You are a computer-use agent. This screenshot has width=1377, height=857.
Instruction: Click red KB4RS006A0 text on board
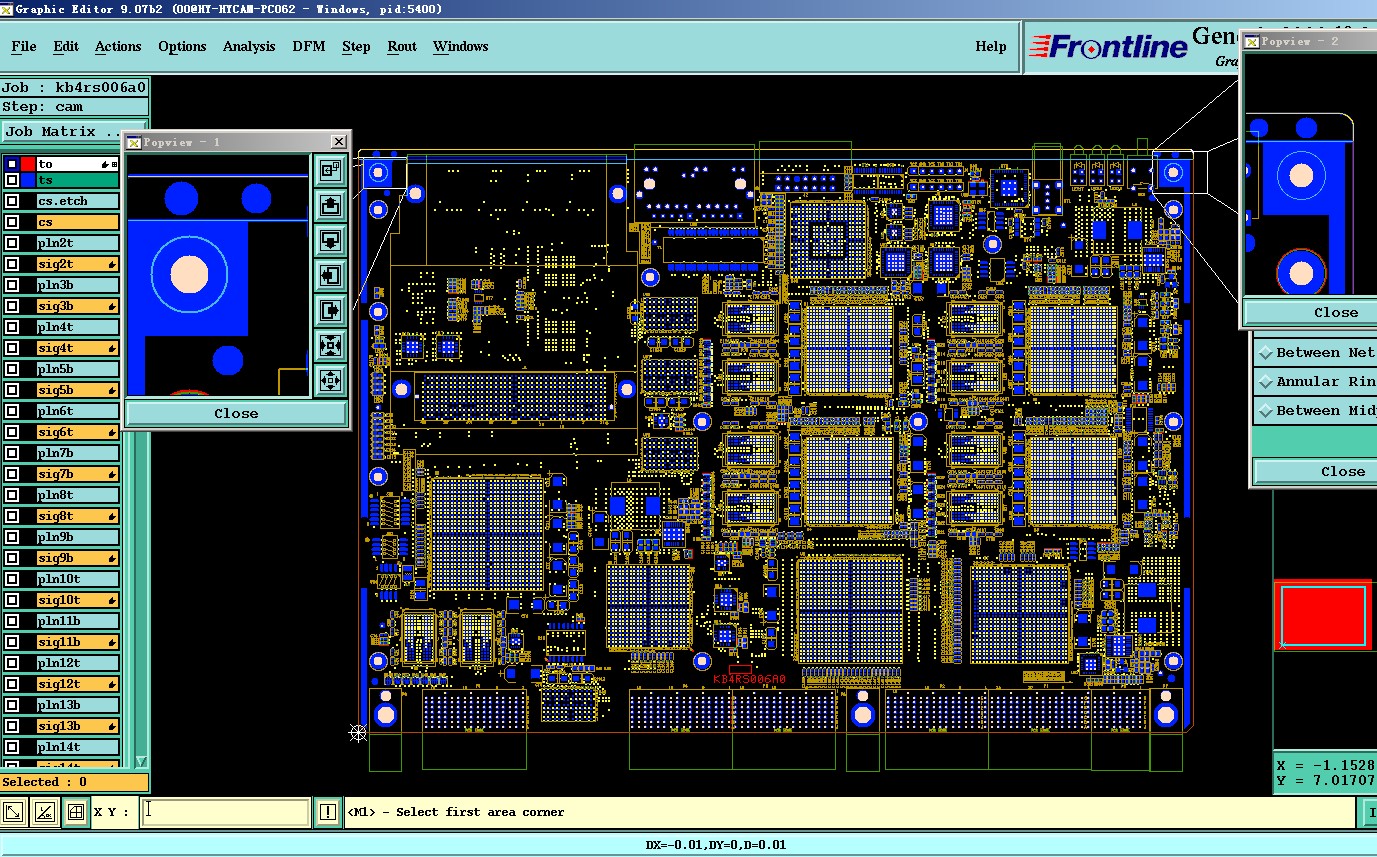tap(749, 680)
